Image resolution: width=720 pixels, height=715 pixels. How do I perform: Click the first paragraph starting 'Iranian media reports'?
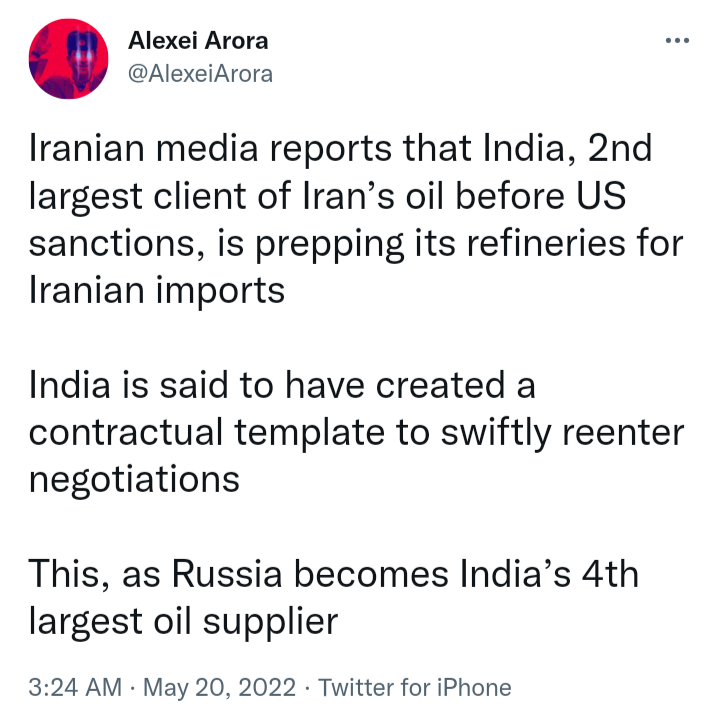pos(356,219)
